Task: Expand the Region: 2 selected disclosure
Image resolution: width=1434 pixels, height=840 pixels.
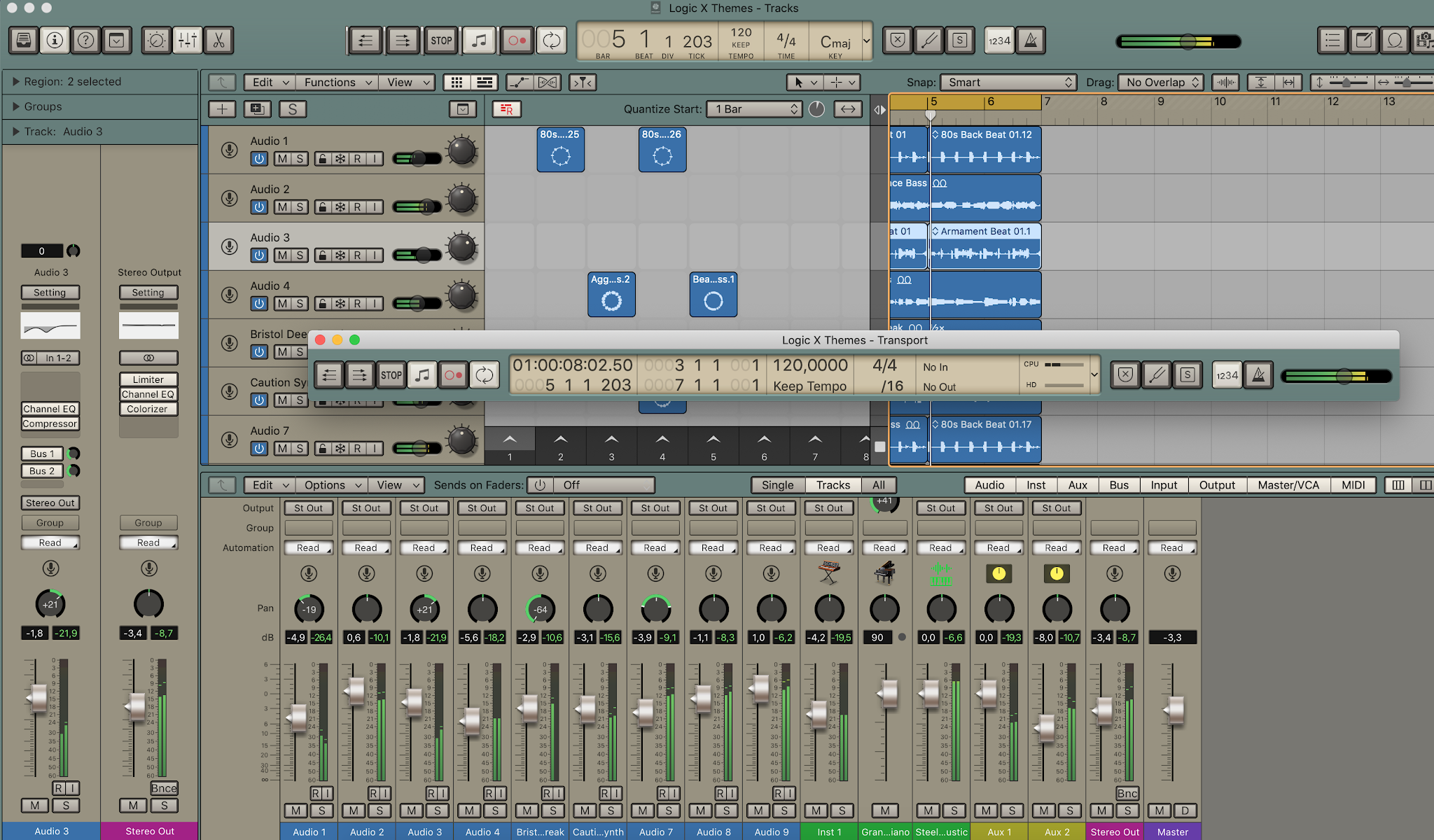Action: (x=15, y=82)
